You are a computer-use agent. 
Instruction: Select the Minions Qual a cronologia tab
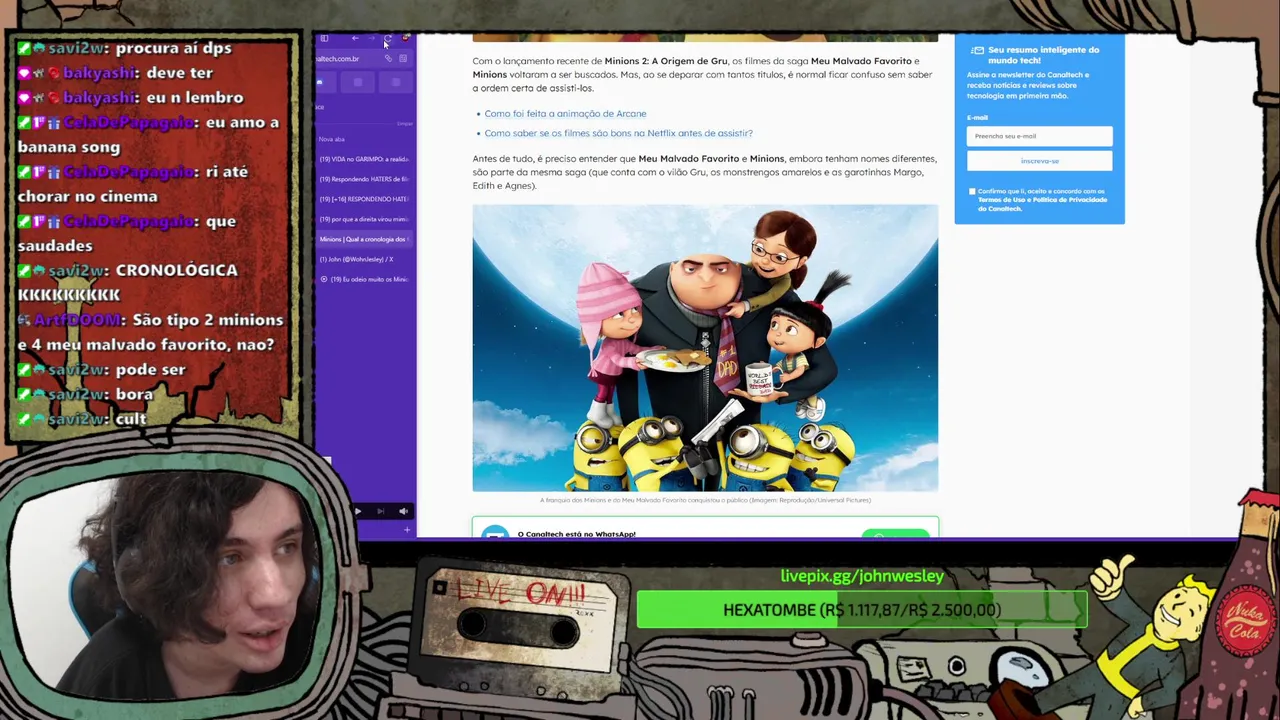[x=364, y=239]
